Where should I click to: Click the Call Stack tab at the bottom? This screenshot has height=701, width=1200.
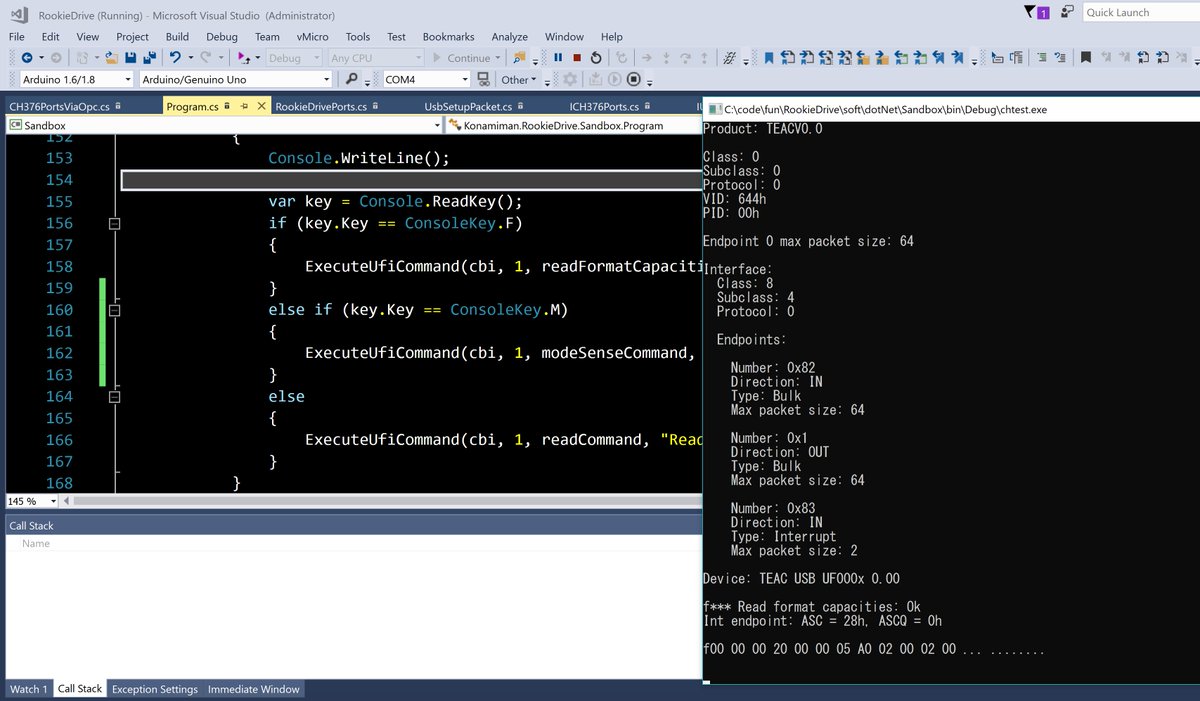pyautogui.click(x=80, y=689)
